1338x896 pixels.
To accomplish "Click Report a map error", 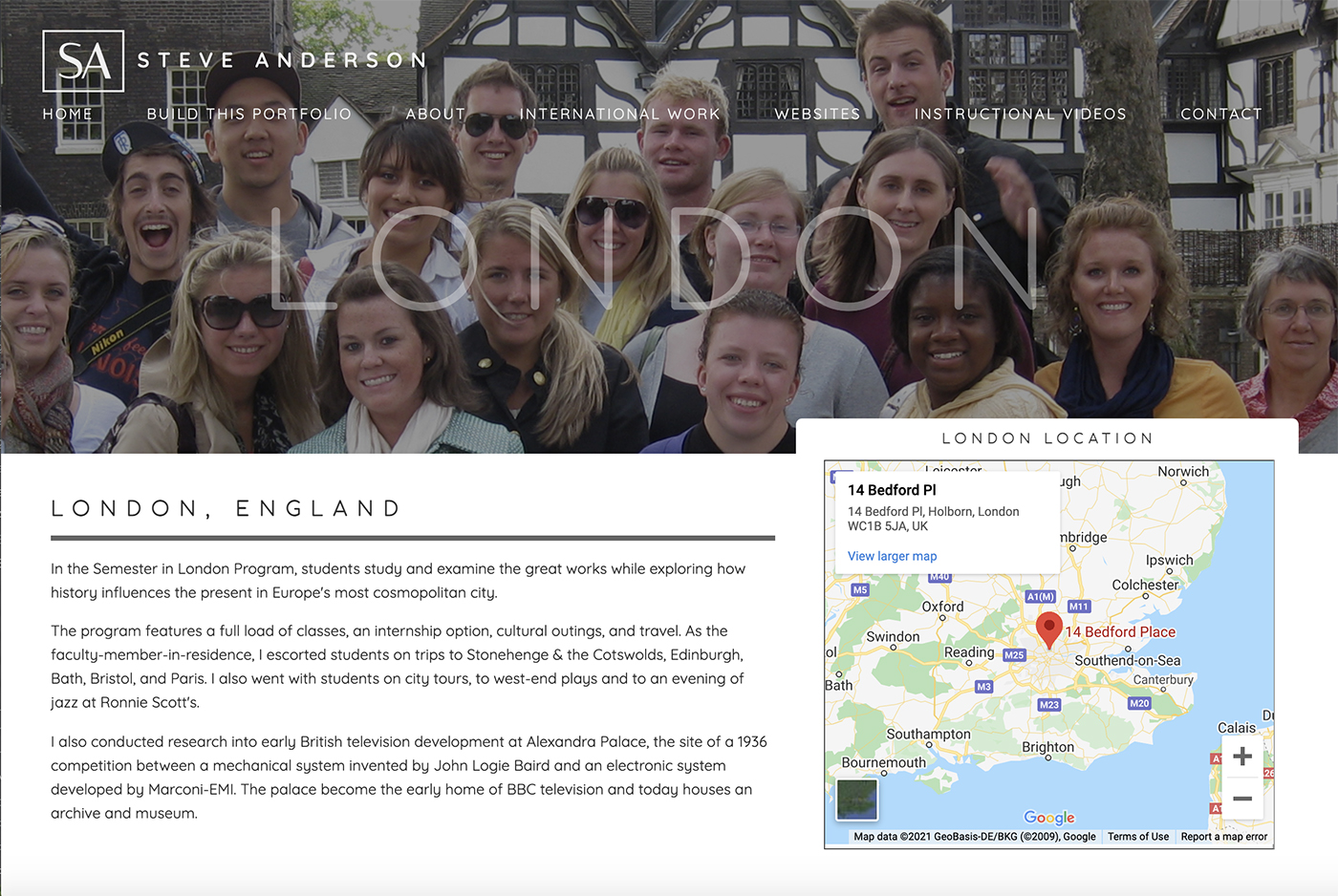I will click(x=1223, y=837).
